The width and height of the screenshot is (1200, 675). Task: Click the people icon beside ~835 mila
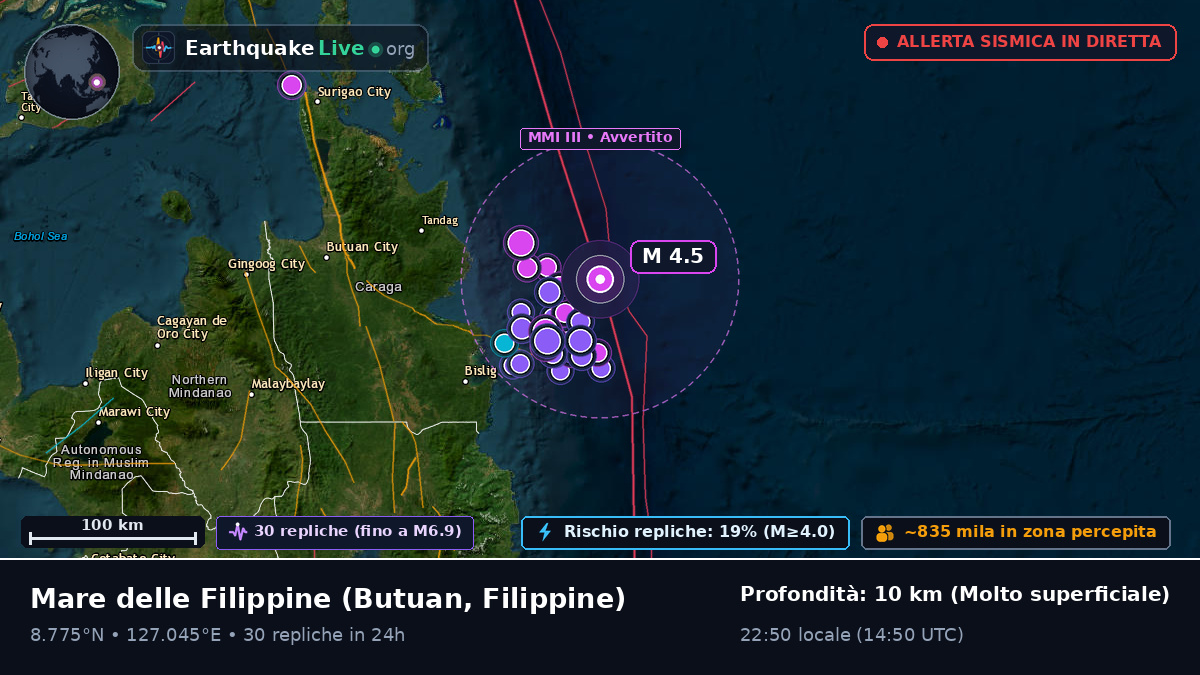point(885,533)
